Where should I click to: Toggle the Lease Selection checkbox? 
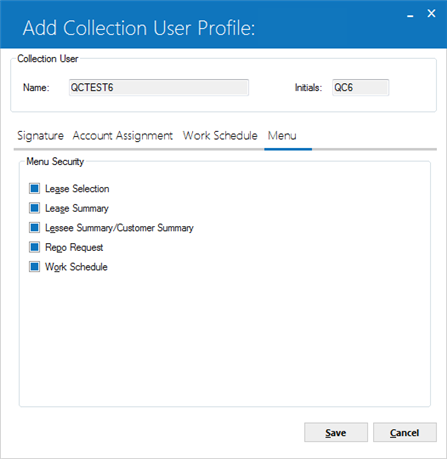click(34, 189)
